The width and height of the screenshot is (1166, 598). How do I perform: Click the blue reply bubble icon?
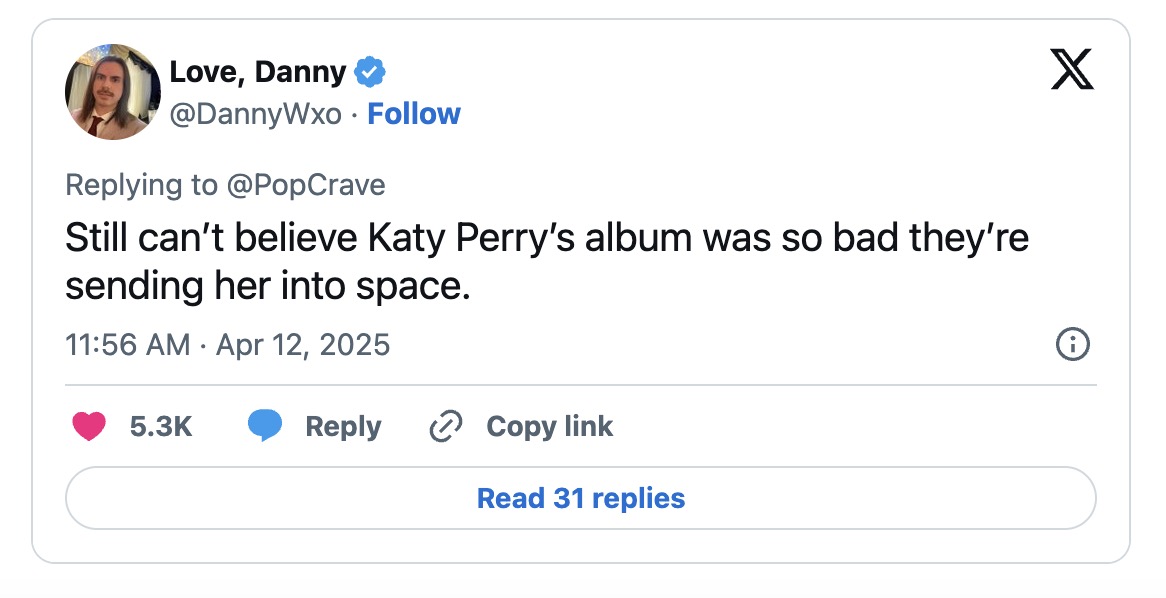[x=265, y=427]
